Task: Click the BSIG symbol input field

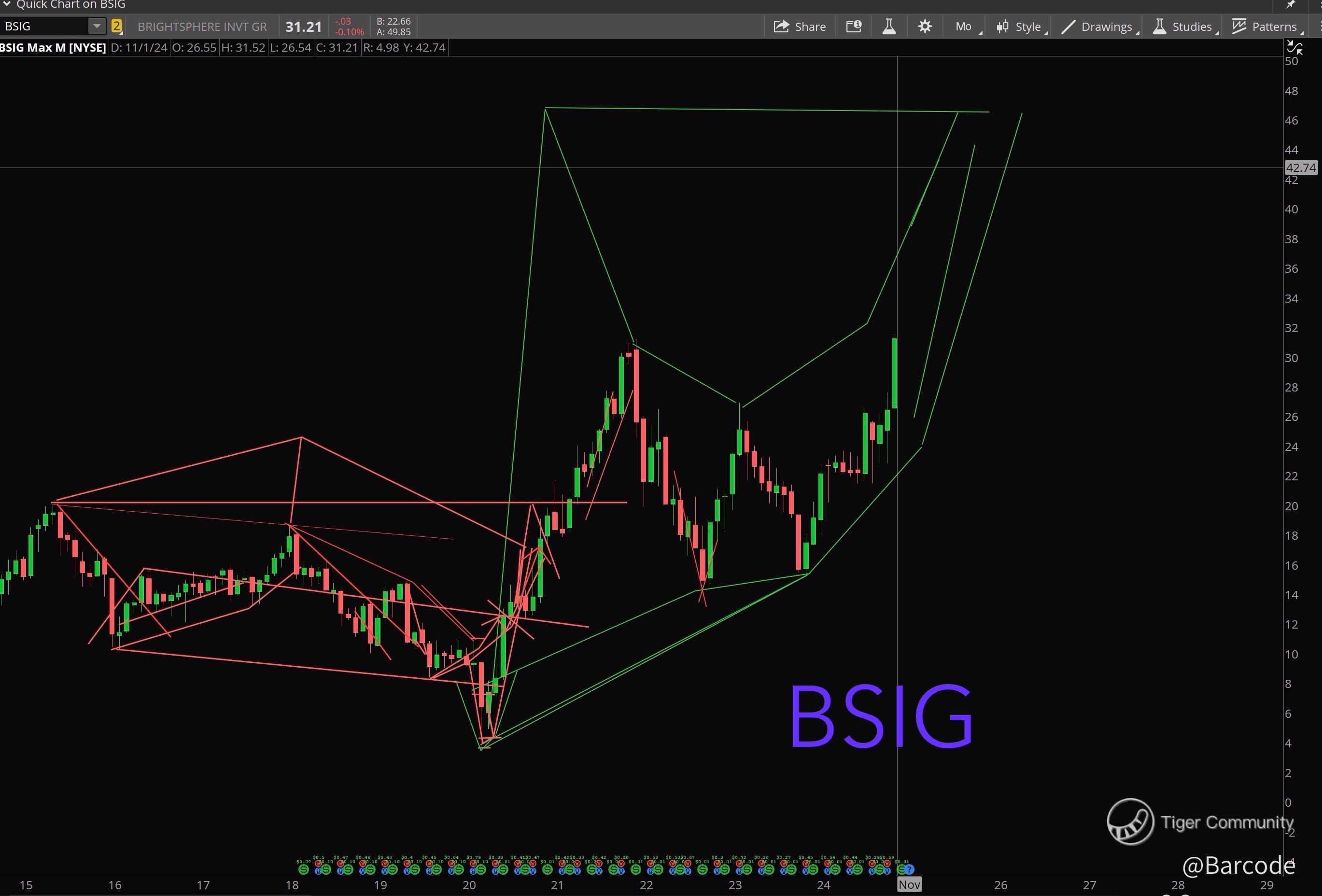Action: (x=44, y=26)
